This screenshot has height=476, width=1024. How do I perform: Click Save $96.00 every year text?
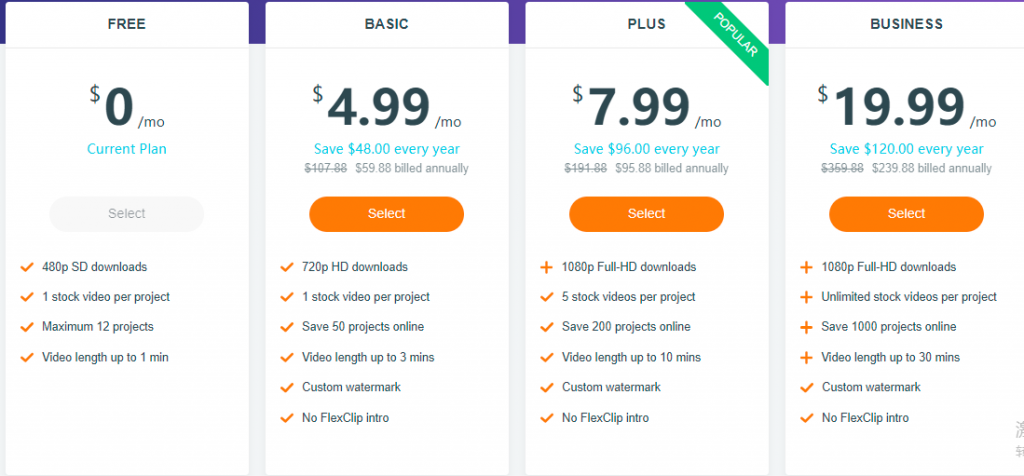tap(647, 149)
